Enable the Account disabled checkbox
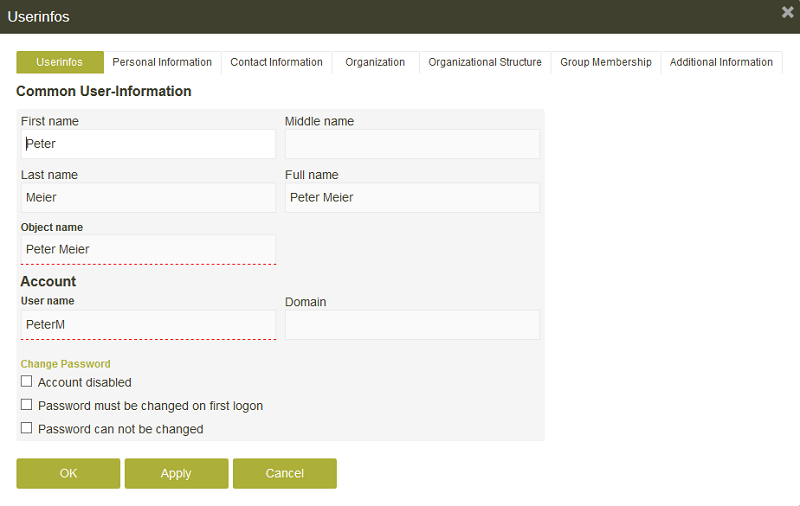 pyautogui.click(x=27, y=382)
